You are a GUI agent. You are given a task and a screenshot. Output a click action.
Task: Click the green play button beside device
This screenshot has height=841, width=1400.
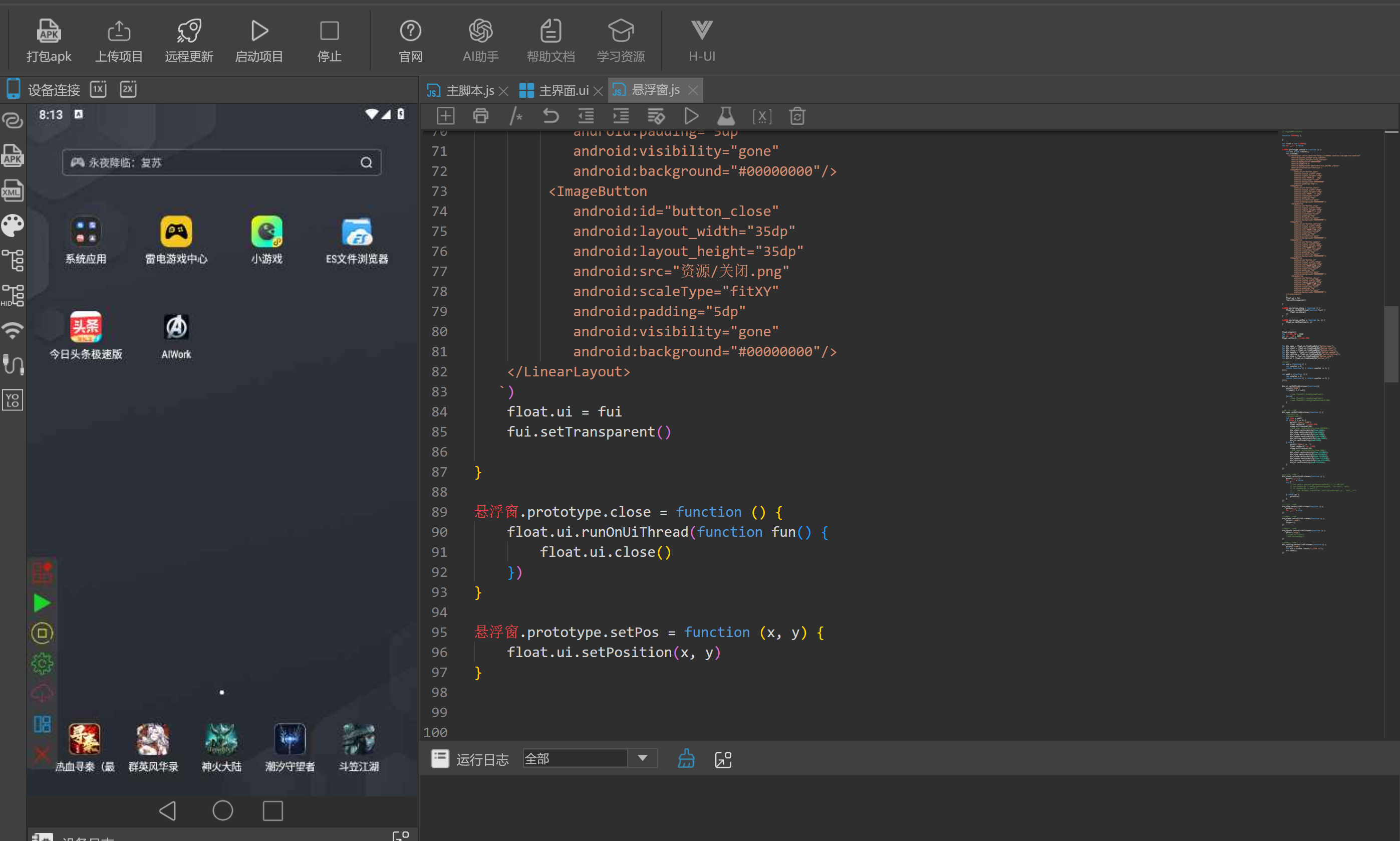[x=42, y=603]
